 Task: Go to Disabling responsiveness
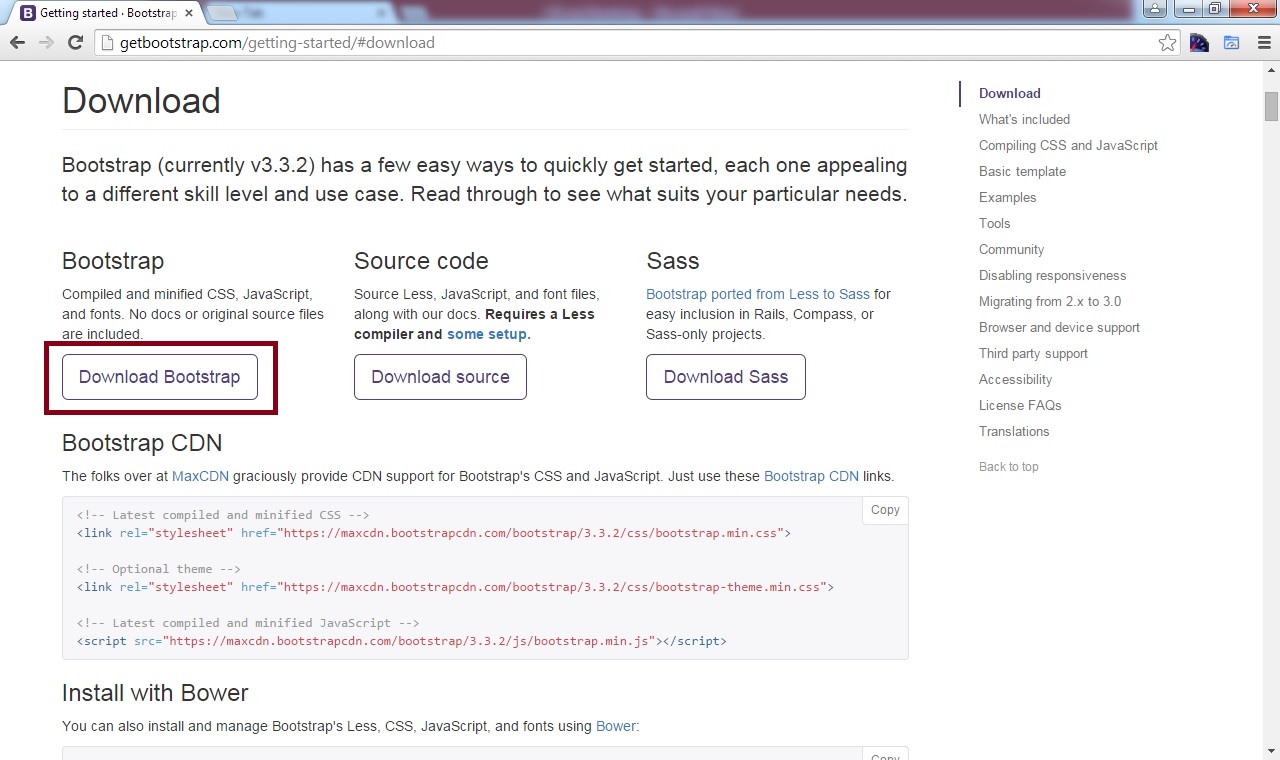pyautogui.click(x=1052, y=275)
